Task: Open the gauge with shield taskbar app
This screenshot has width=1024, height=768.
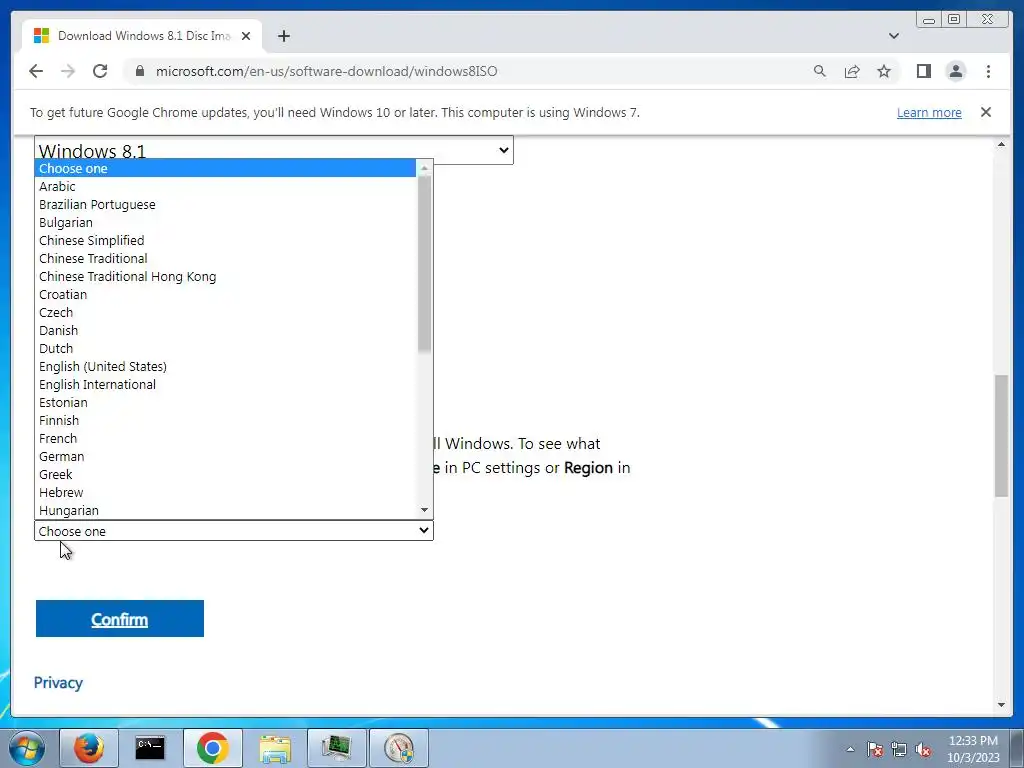Action: (x=398, y=748)
